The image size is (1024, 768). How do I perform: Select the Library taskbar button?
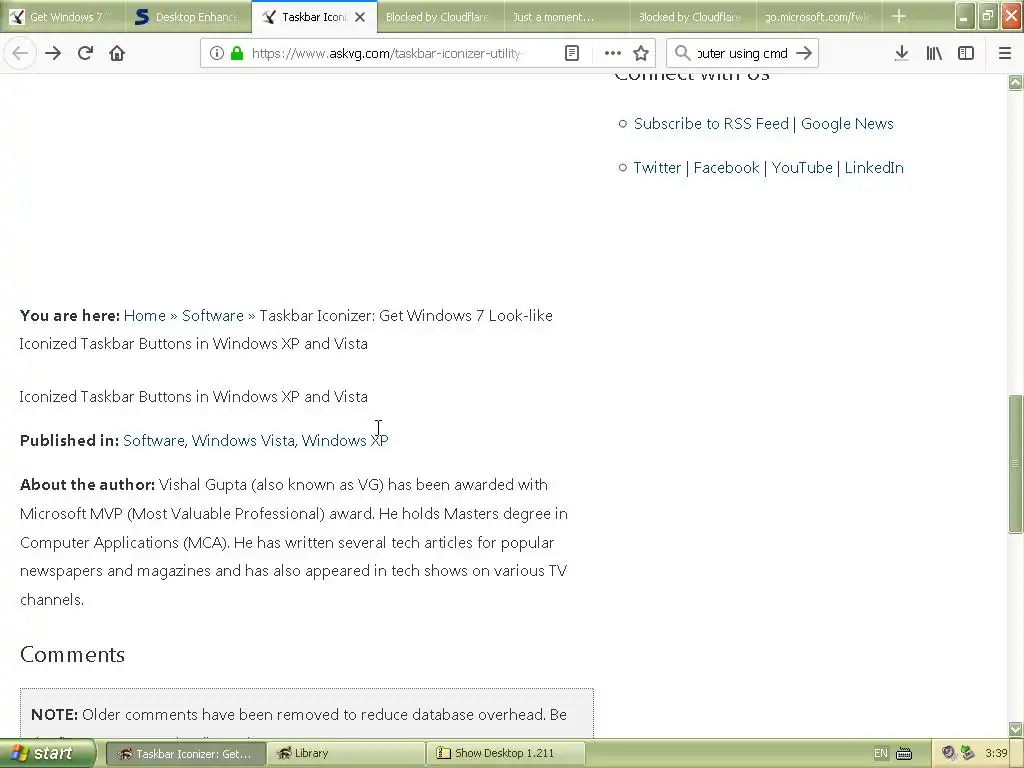pyautogui.click(x=345, y=754)
